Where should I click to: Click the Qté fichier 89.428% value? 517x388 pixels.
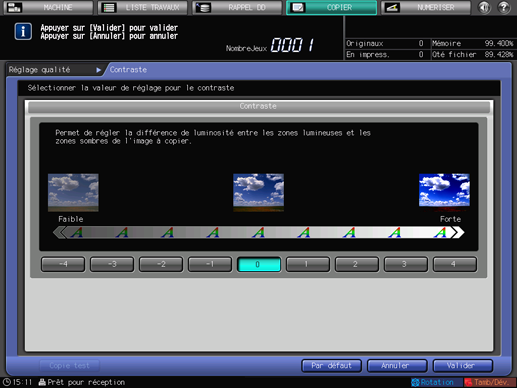[x=499, y=54]
